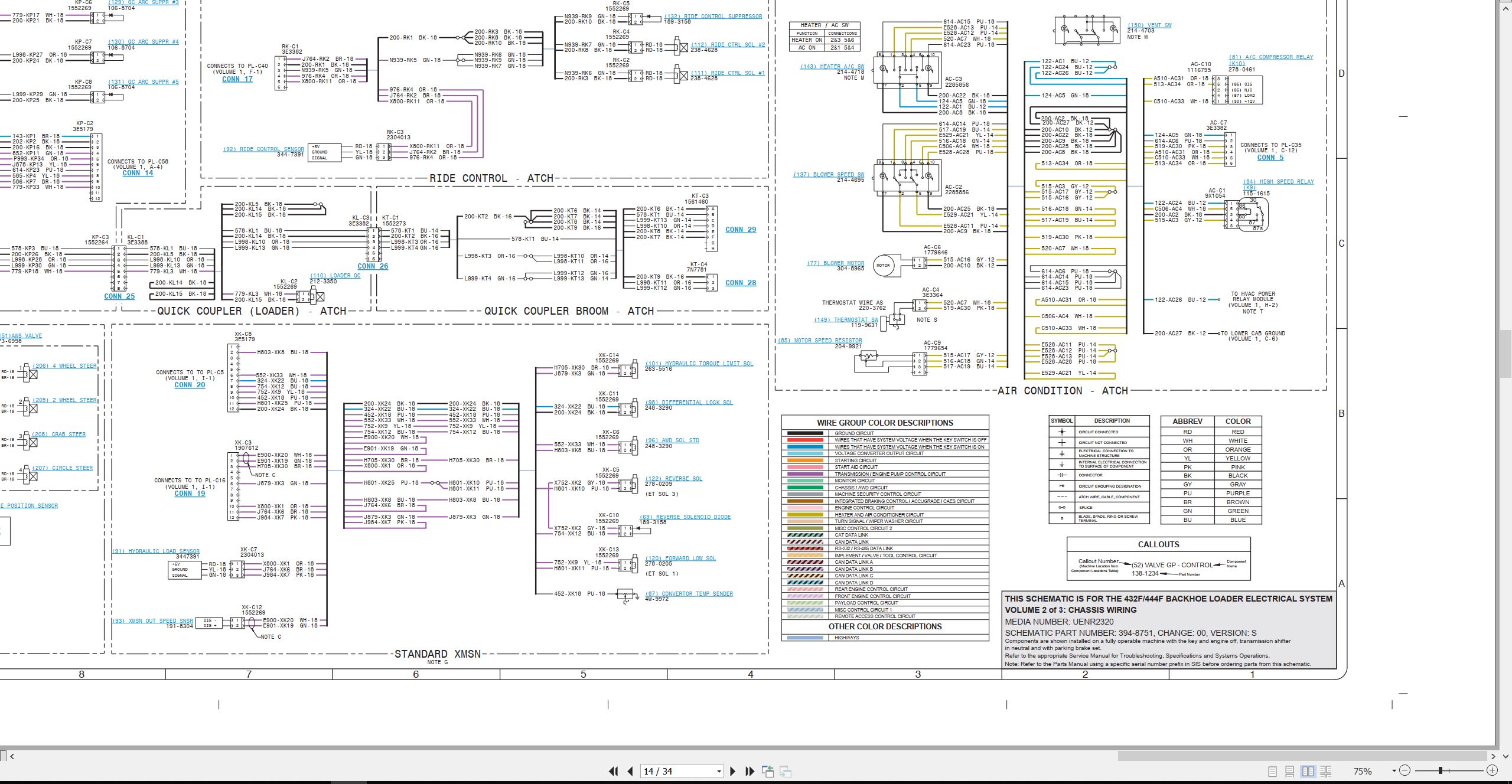Go to the previous page
The image size is (1512, 784).
click(630, 771)
